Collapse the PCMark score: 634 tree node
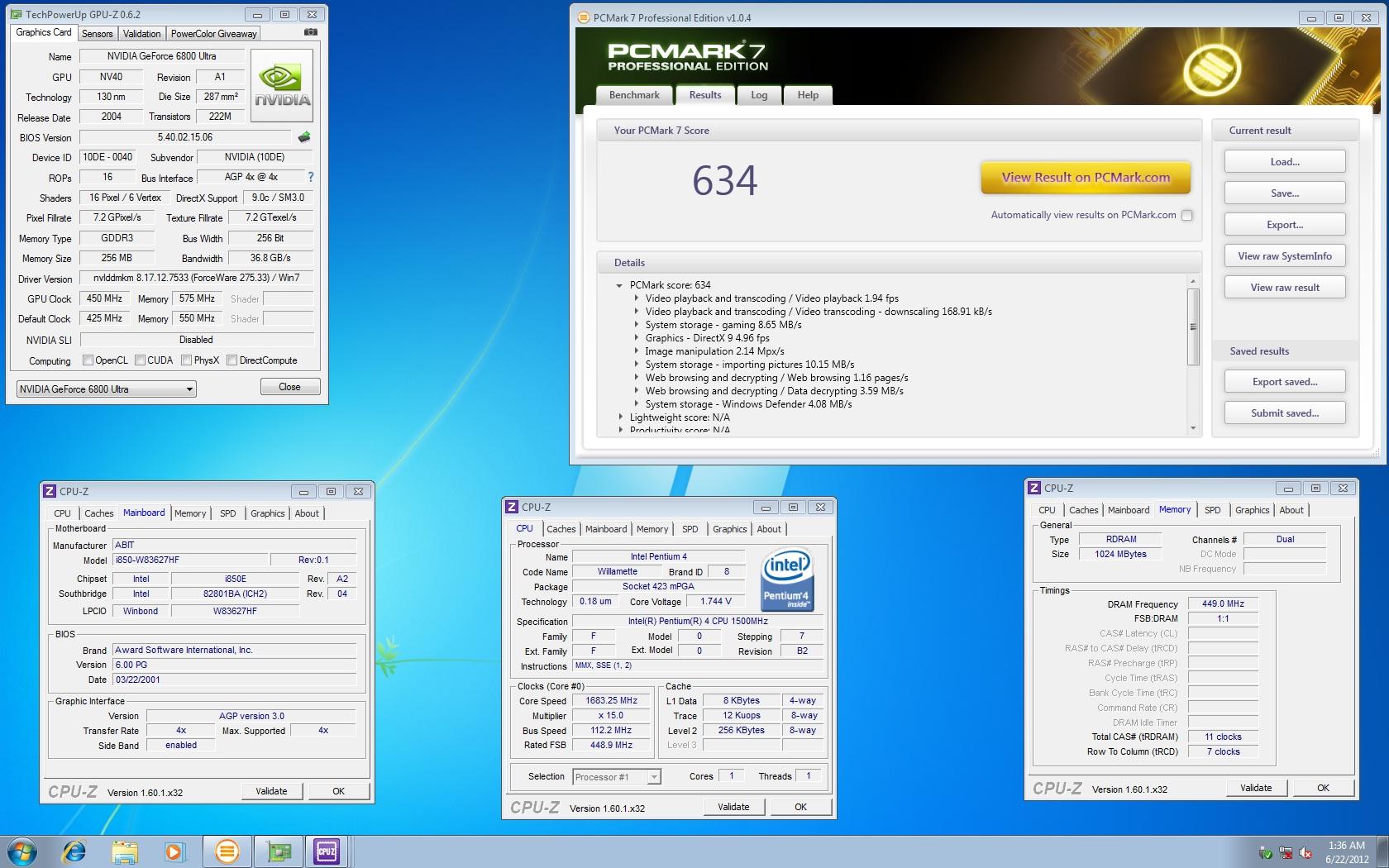Image resolution: width=1389 pixels, height=868 pixels. (x=618, y=285)
